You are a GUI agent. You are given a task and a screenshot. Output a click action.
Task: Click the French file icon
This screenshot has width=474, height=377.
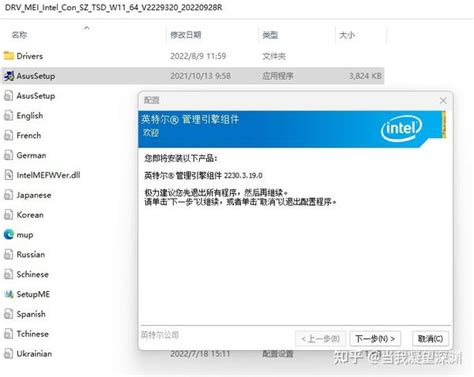[8, 136]
